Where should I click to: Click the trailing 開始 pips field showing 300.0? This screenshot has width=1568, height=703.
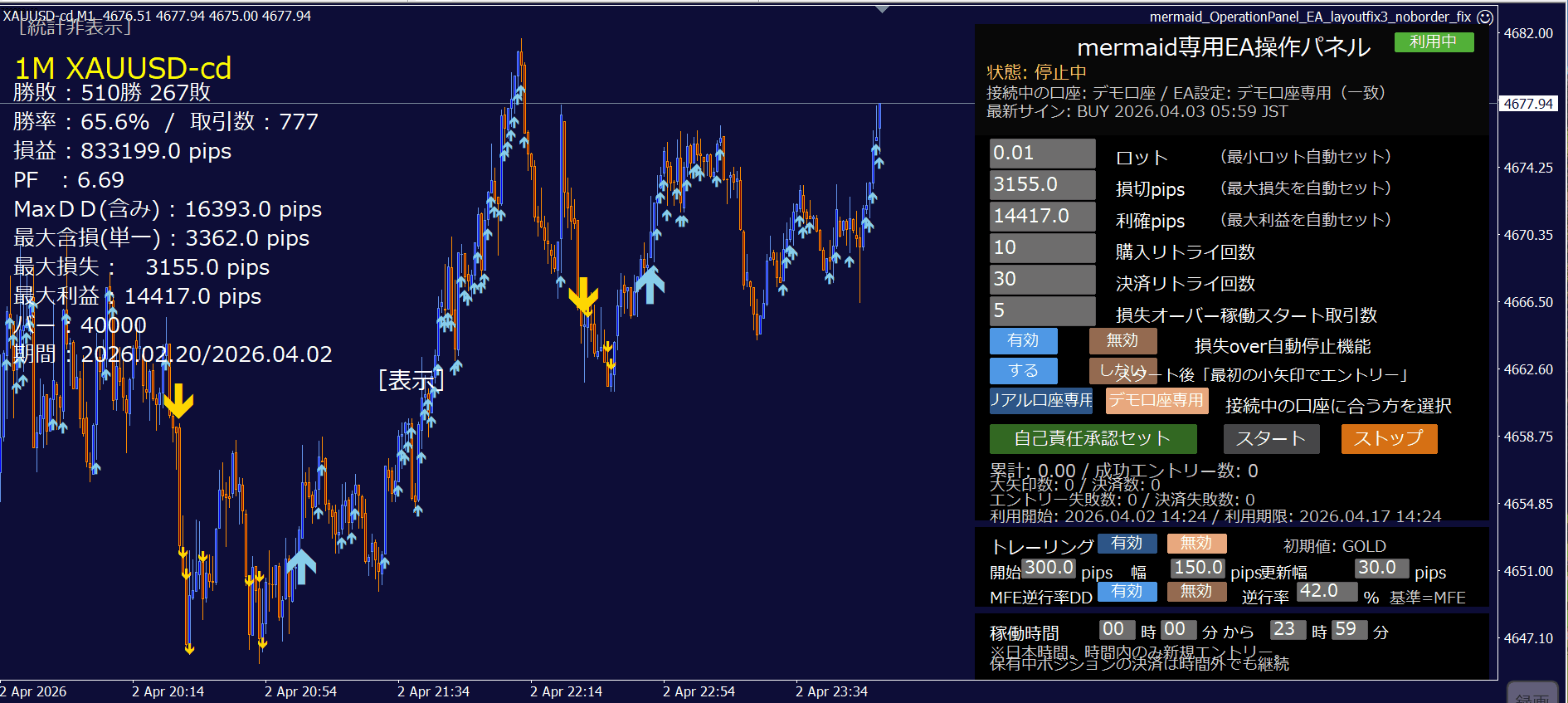click(x=1049, y=568)
